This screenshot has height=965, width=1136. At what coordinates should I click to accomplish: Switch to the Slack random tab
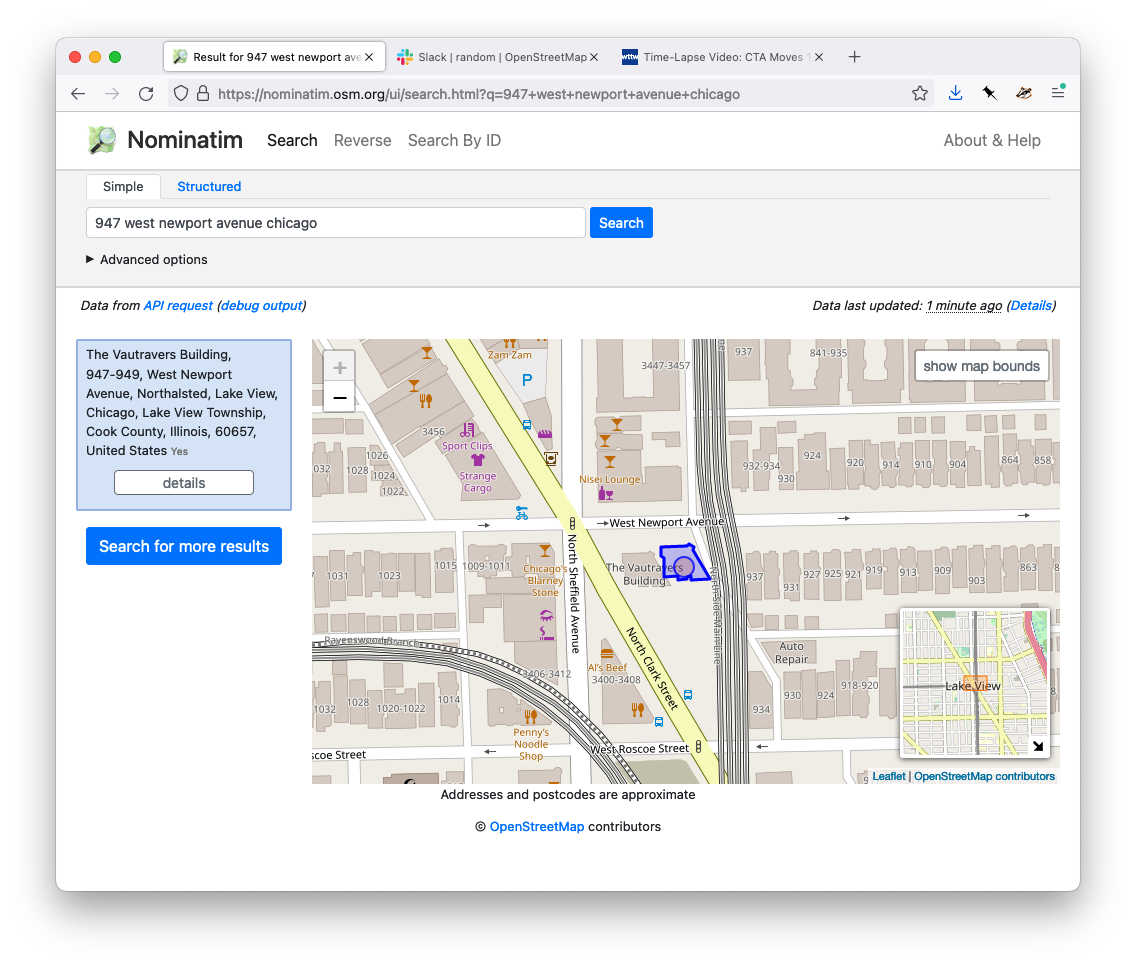[x=498, y=57]
